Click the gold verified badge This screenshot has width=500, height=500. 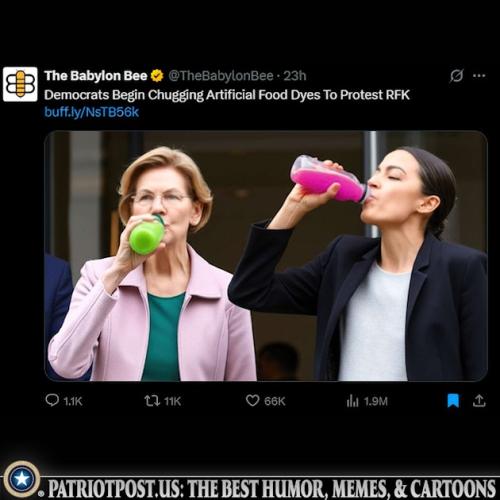pyautogui.click(x=157, y=76)
